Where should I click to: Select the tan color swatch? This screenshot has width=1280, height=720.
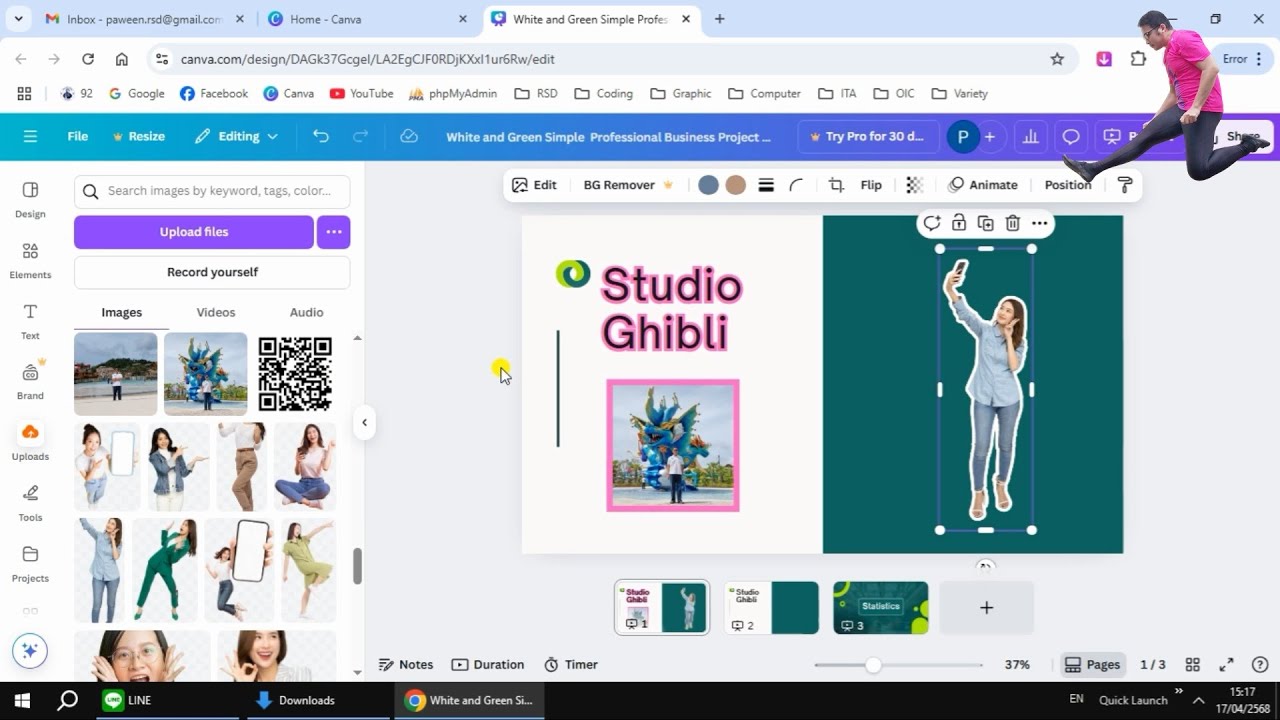point(736,185)
